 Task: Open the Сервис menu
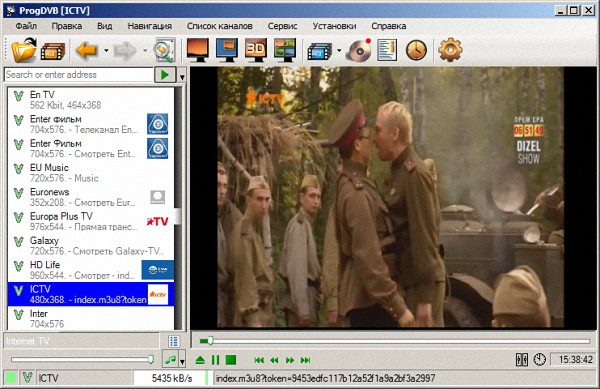point(282,26)
